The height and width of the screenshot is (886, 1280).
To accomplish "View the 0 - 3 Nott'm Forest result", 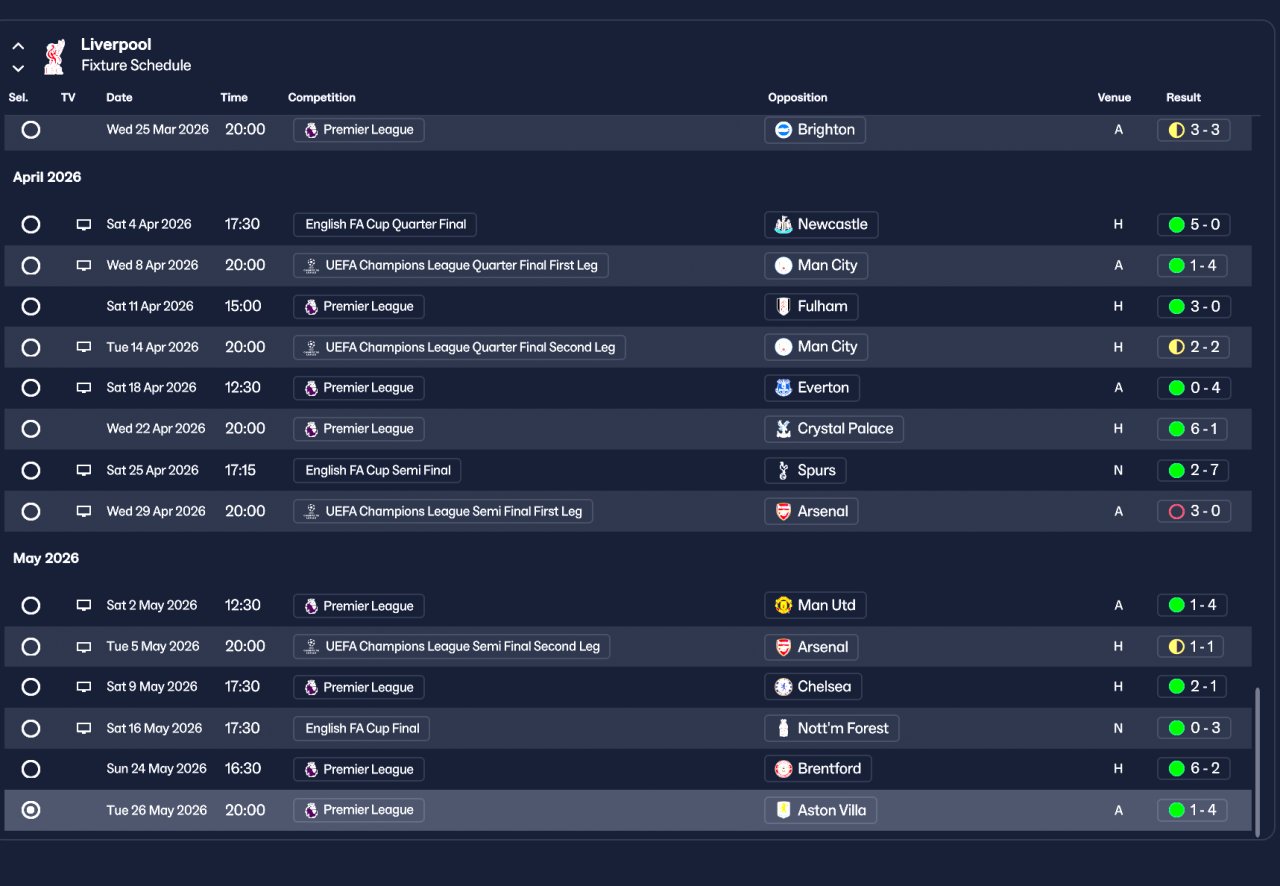I will [x=1194, y=729].
